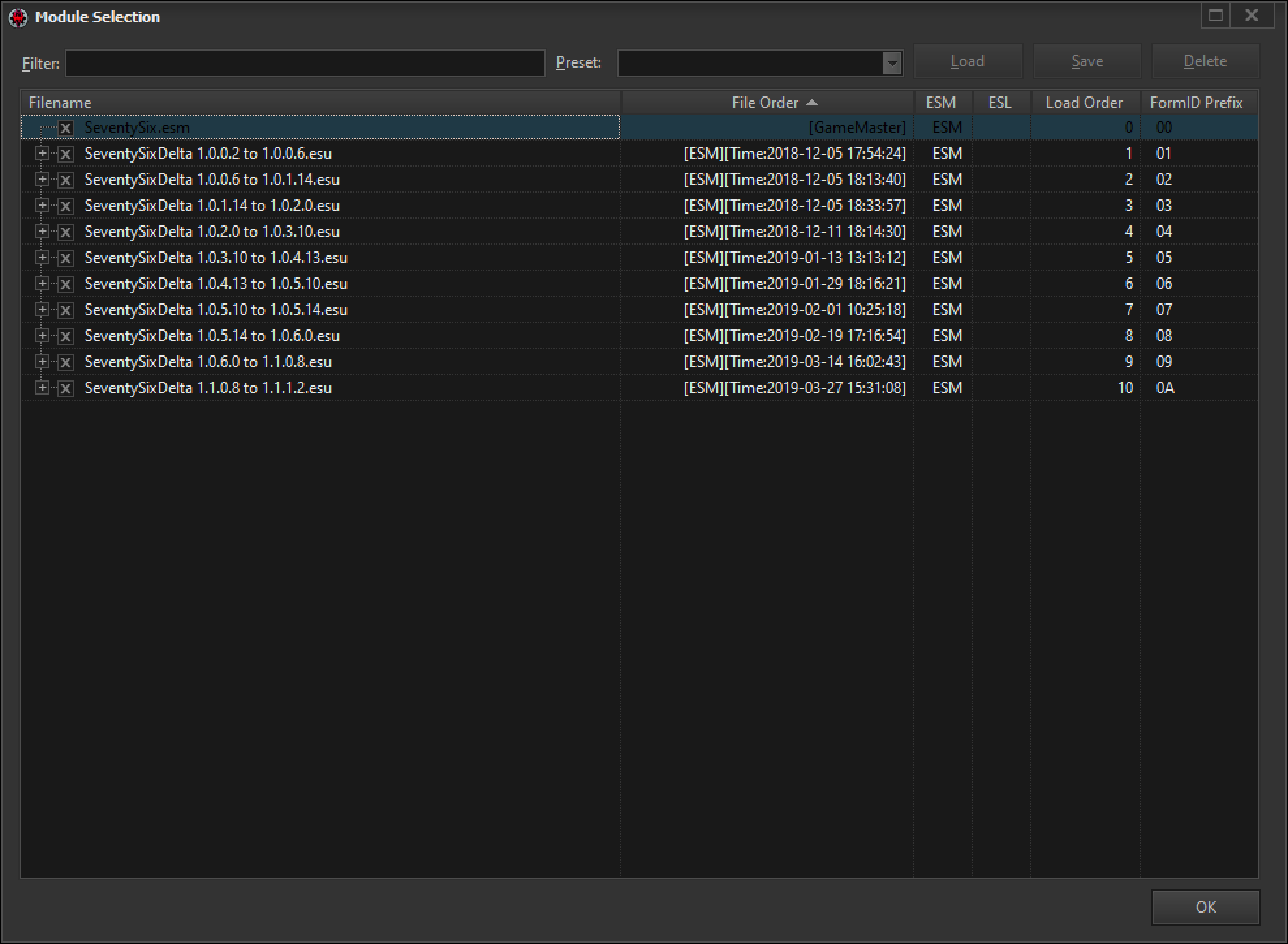The image size is (1288, 944).
Task: Expand SeventySixDelta 1.1.0.8 to 1.1.1.2.esu
Action: [42, 387]
